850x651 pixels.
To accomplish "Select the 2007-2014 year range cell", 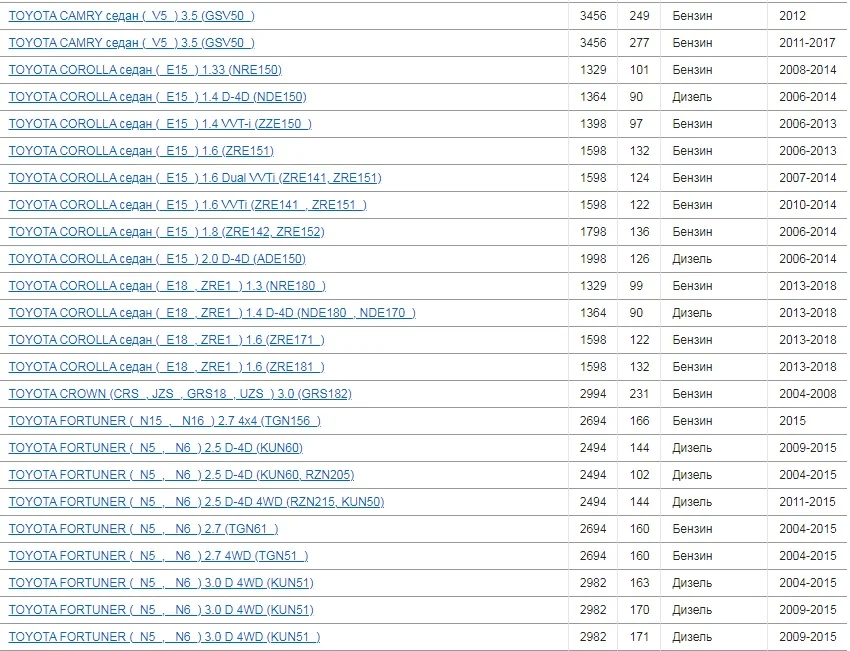I will [x=808, y=178].
